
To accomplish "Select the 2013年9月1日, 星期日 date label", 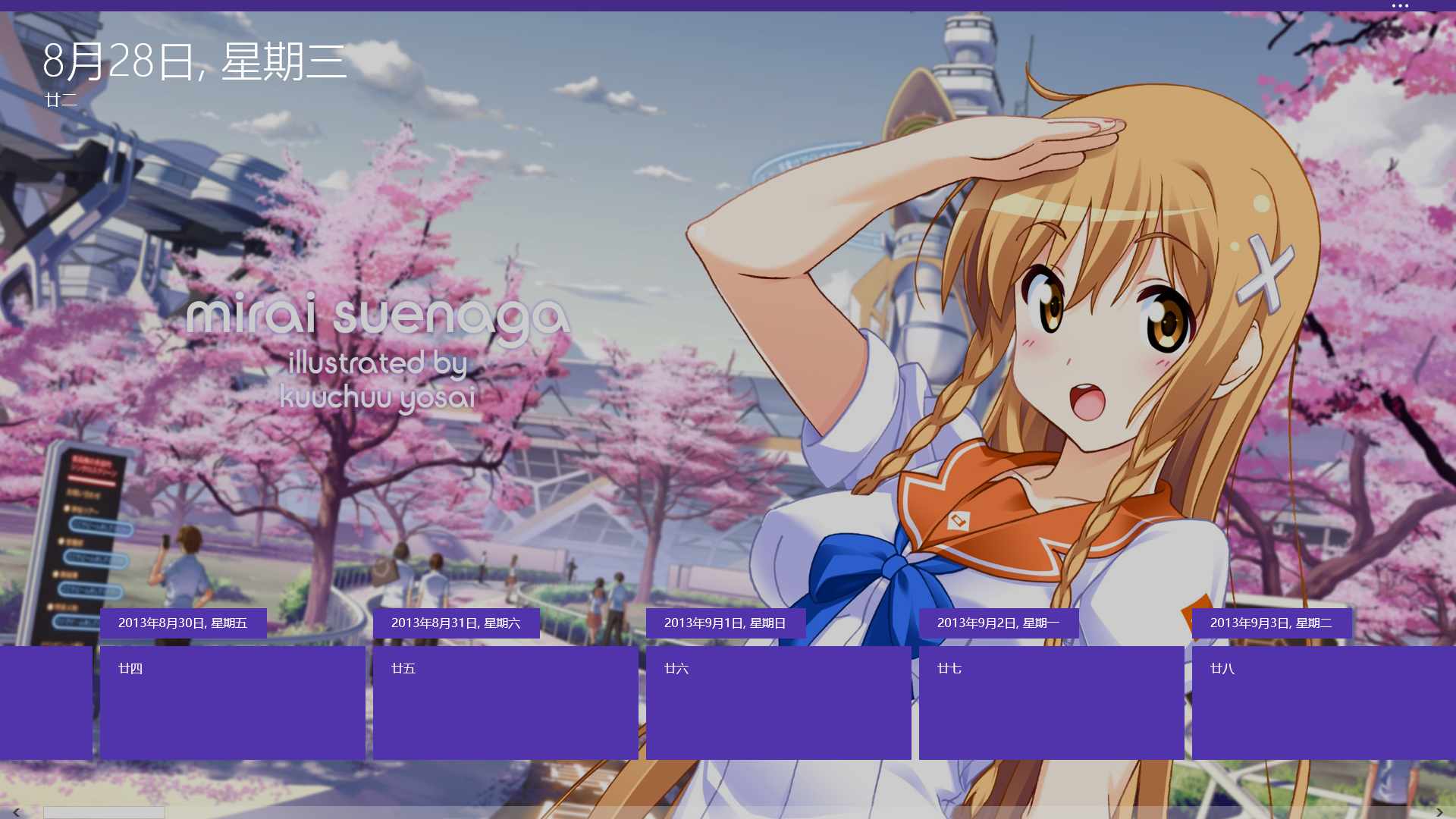I will [725, 623].
